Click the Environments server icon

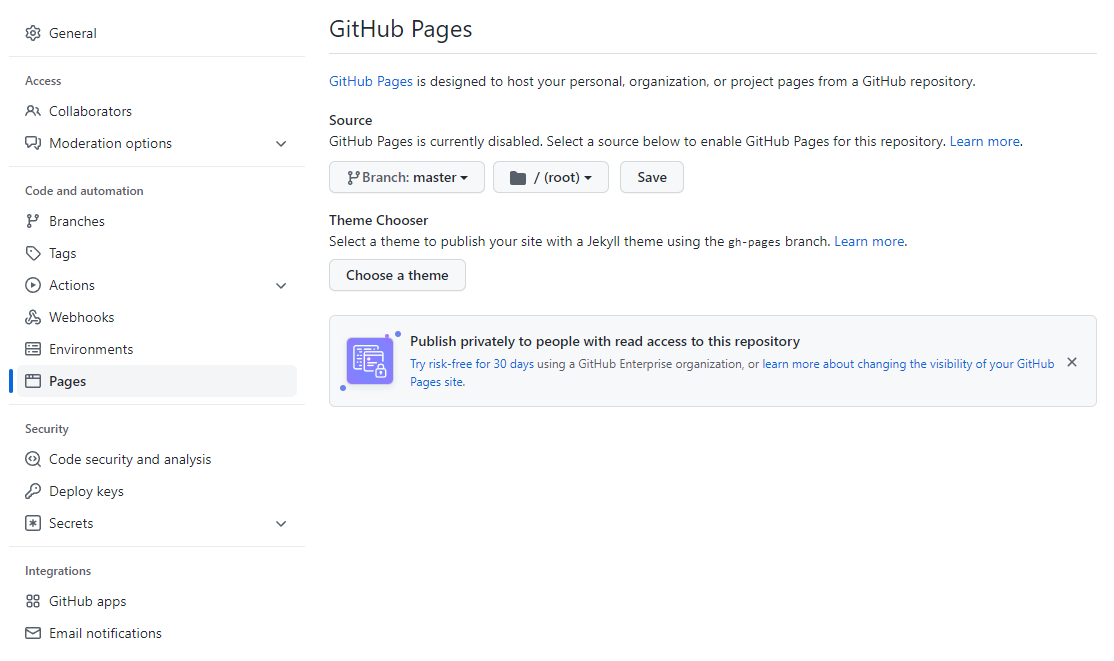33,349
